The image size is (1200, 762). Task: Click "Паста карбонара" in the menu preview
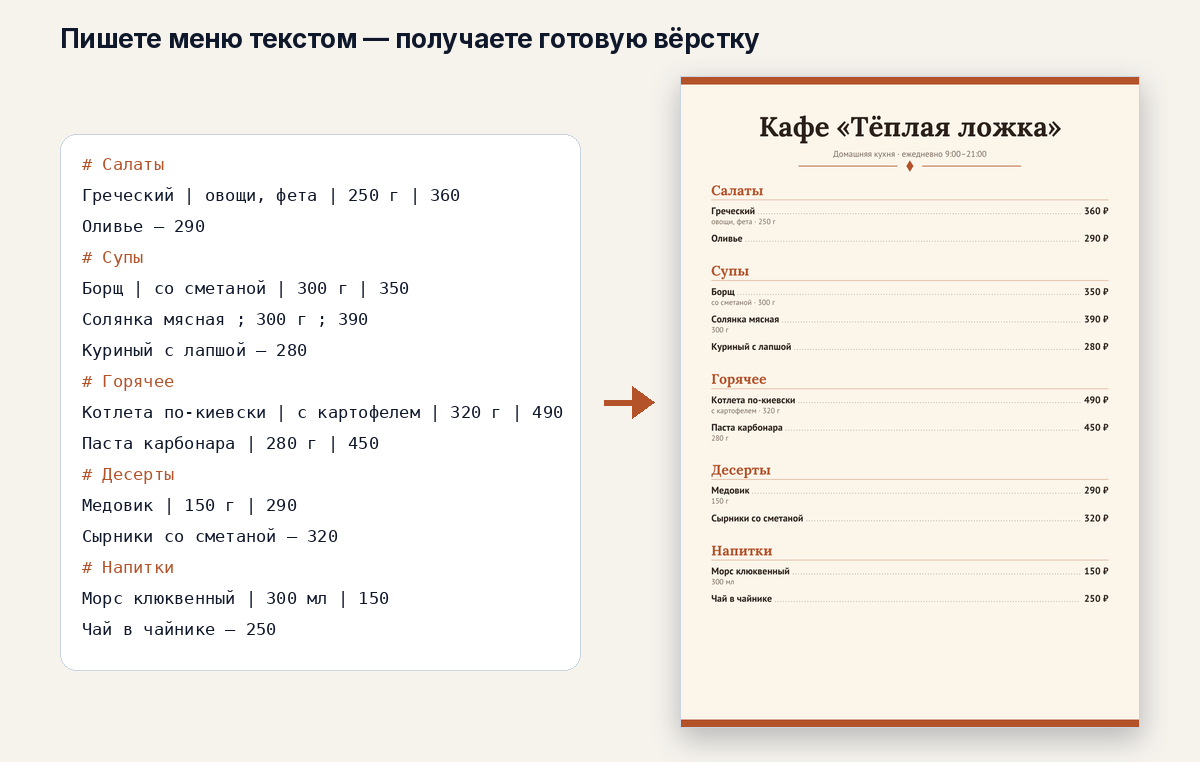tap(747, 427)
